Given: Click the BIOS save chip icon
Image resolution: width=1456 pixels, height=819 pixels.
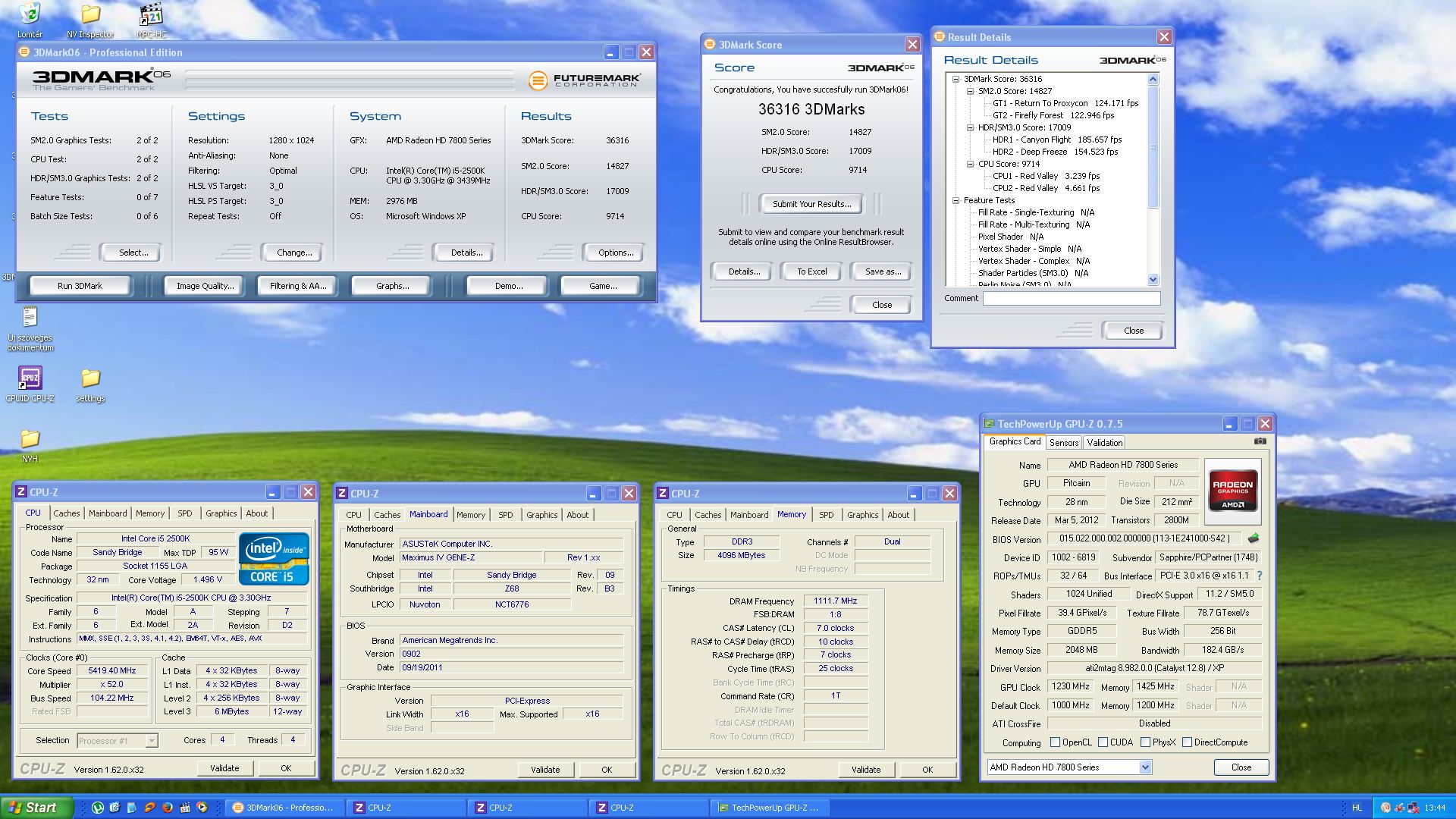Looking at the screenshot, I should [x=1253, y=538].
